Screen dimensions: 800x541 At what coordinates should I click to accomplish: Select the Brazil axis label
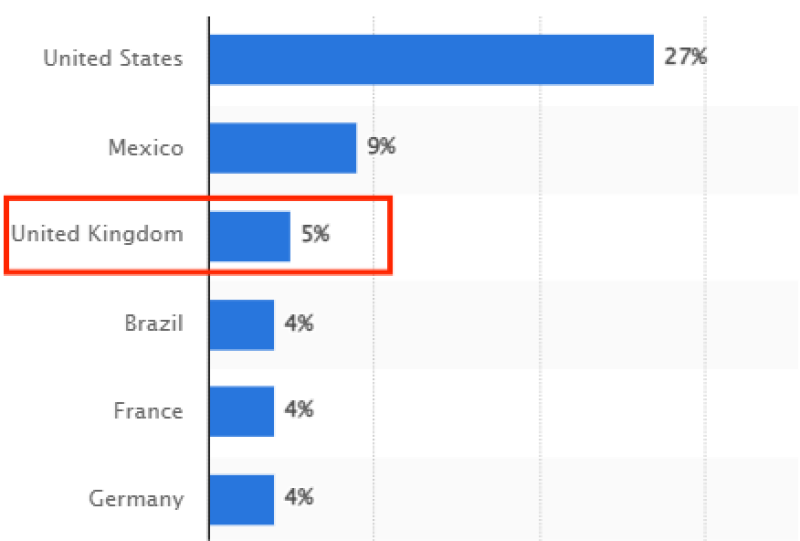(154, 324)
